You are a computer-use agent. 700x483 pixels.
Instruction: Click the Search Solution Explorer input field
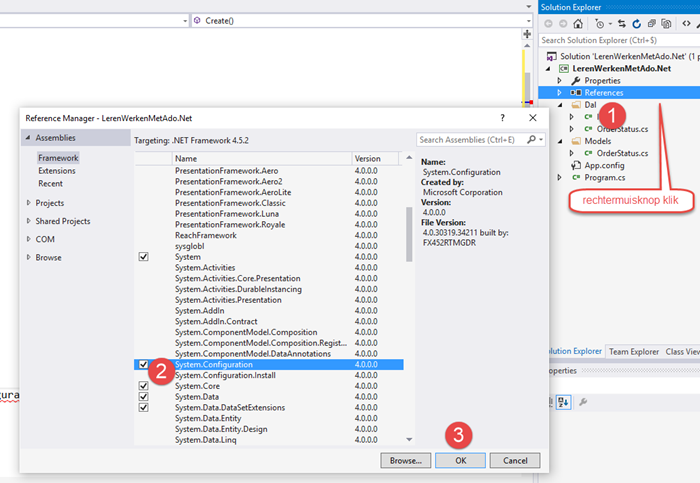tap(619, 40)
